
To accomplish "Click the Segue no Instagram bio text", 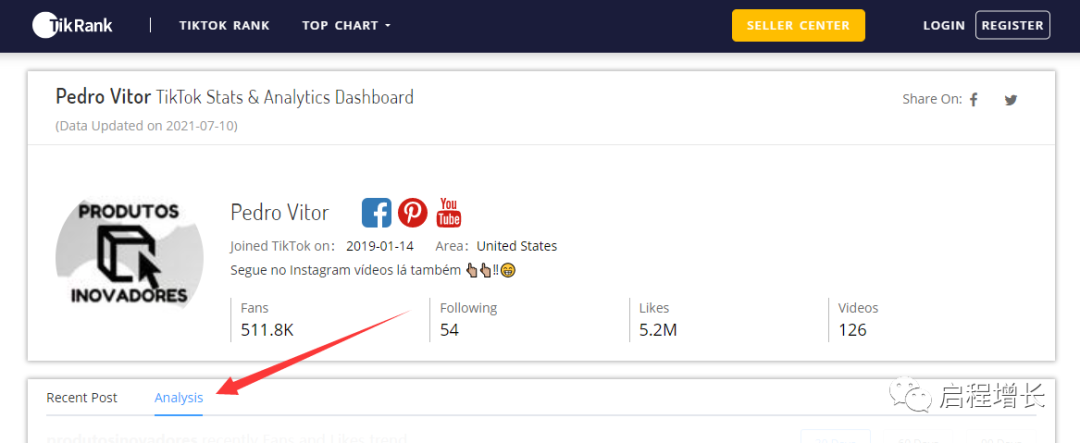I will 373,270.
